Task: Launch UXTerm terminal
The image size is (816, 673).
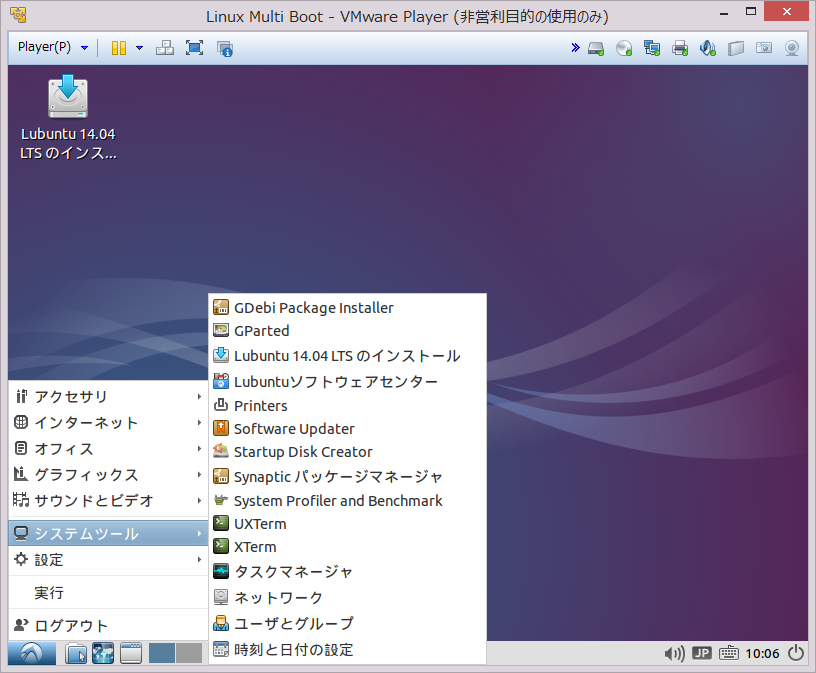Action: (347, 524)
